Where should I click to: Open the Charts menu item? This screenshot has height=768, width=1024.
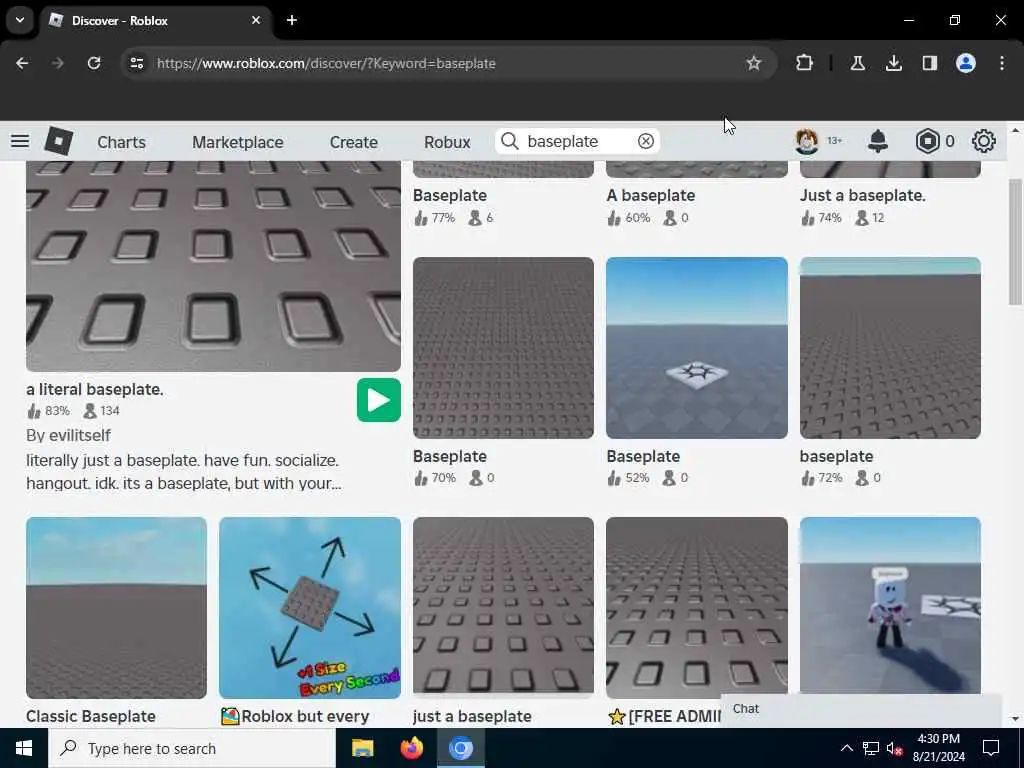click(x=121, y=142)
